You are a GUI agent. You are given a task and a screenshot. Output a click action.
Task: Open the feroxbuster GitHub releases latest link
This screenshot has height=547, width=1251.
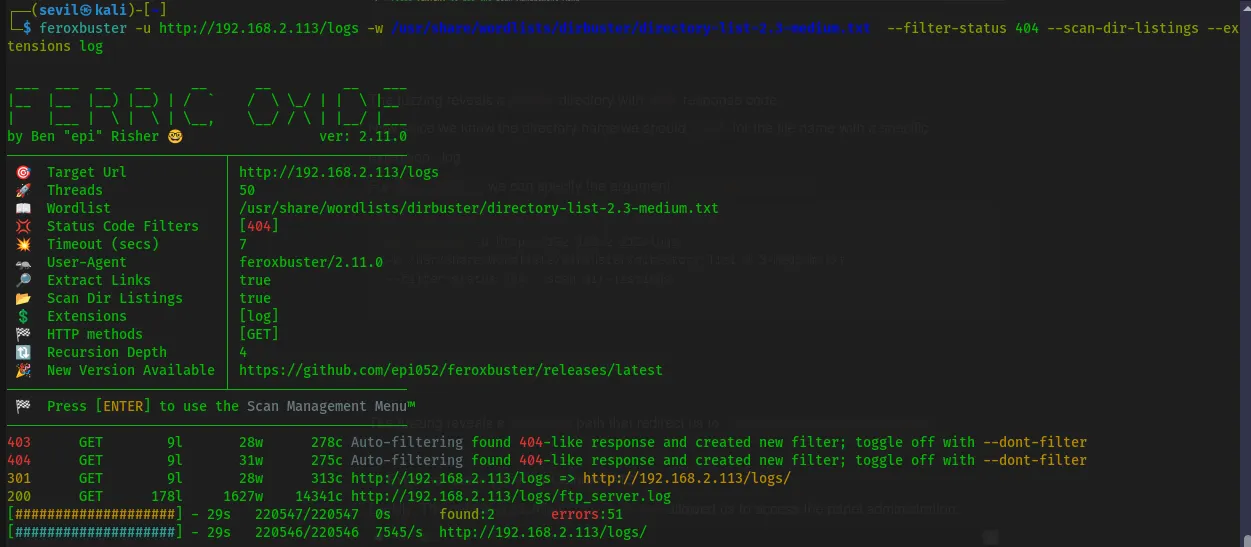pos(450,370)
